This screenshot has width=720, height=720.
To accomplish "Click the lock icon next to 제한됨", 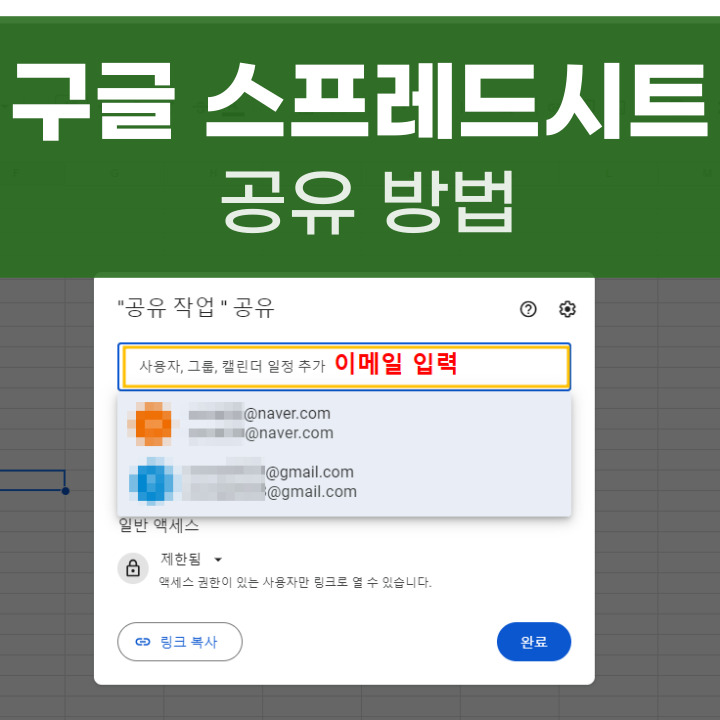I will click(x=133, y=568).
